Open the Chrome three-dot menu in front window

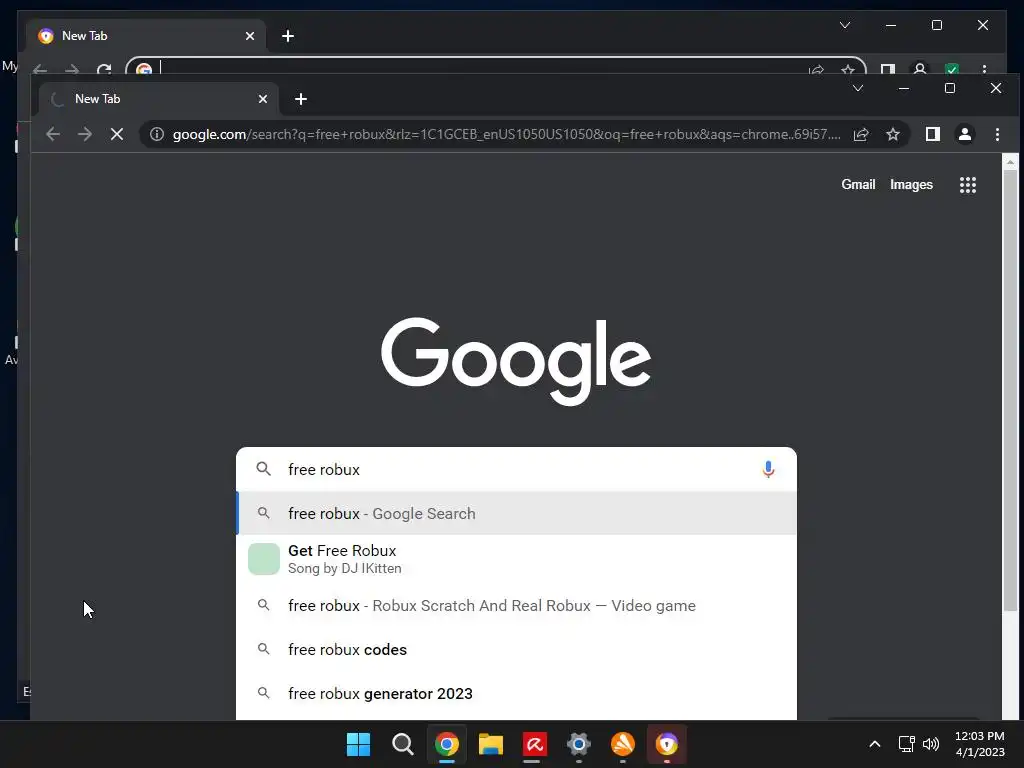tap(997, 134)
